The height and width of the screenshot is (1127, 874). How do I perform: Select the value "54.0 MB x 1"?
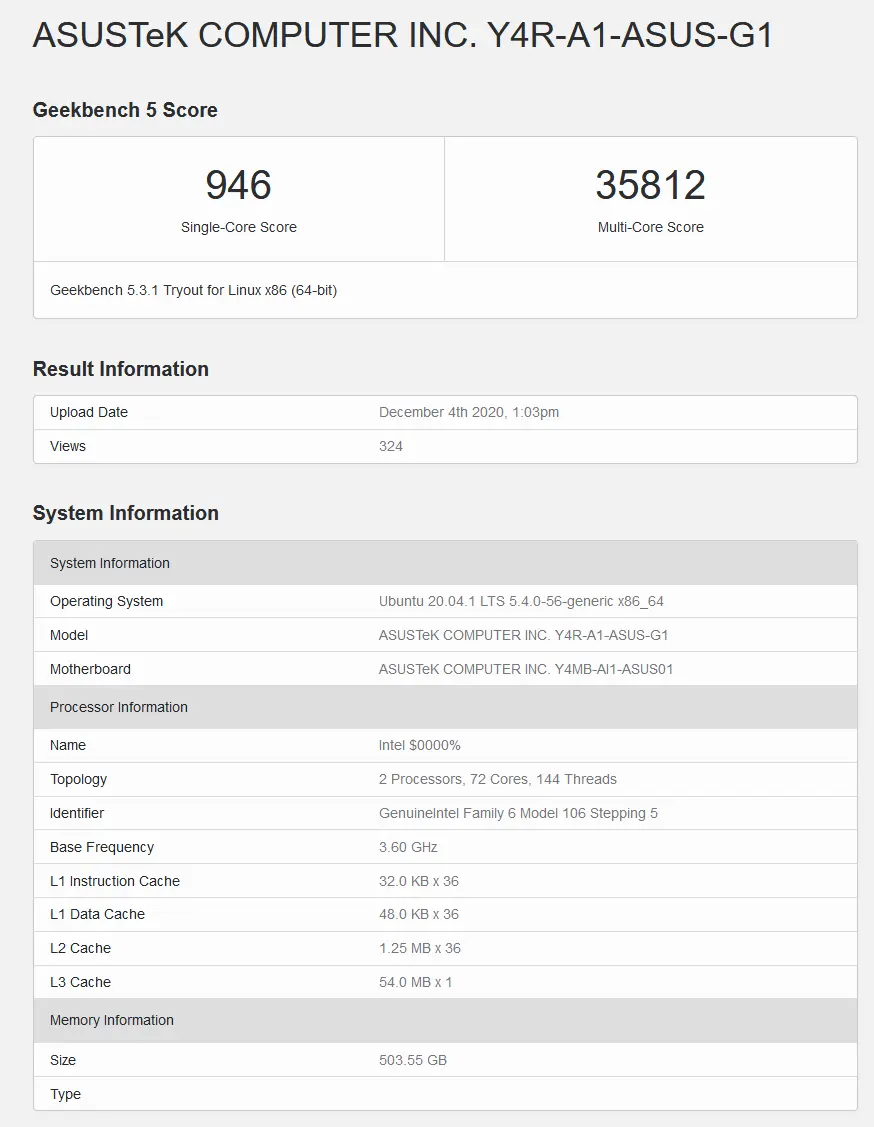(x=415, y=983)
